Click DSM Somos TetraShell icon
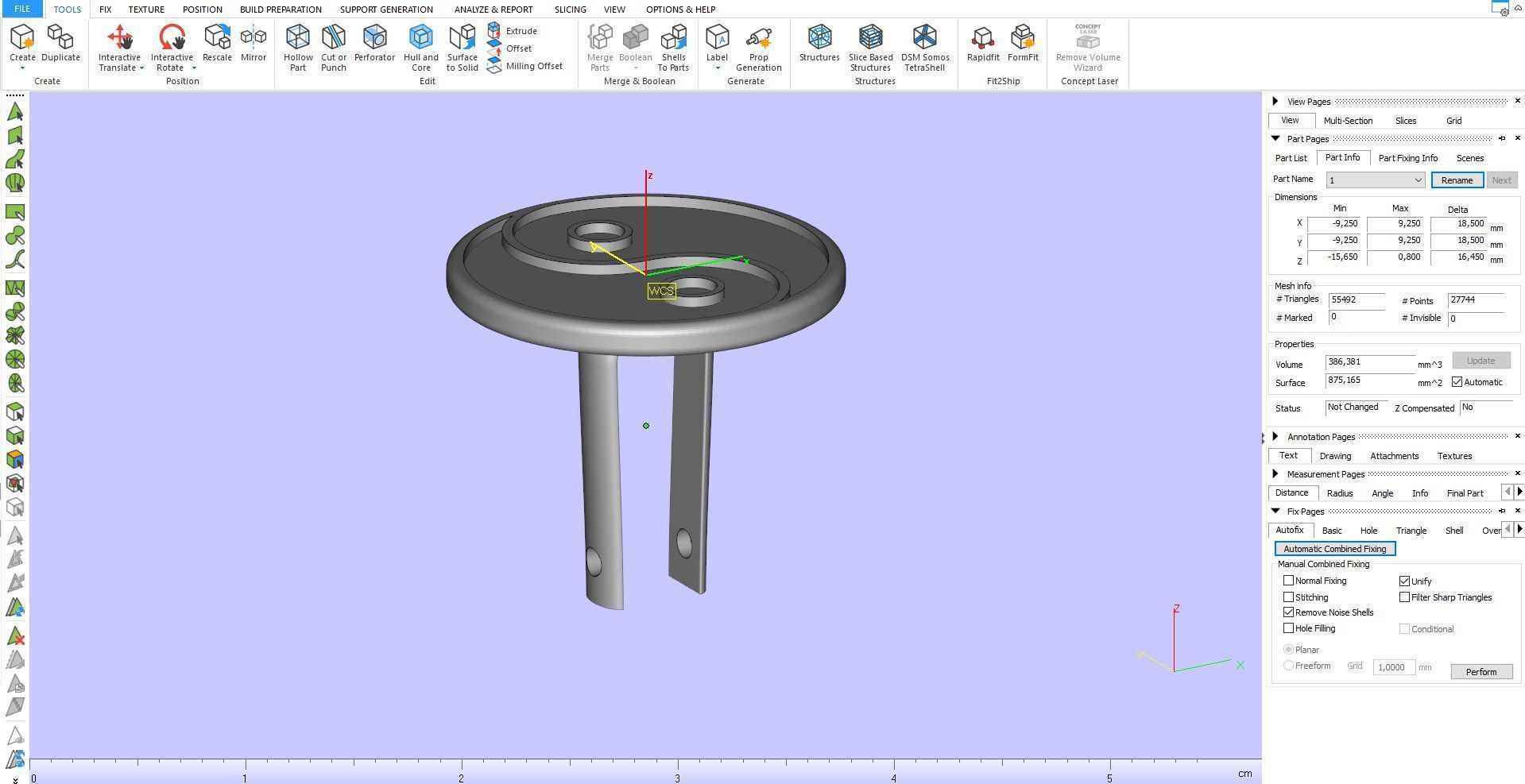This screenshot has width=1525, height=784. pyautogui.click(x=925, y=47)
